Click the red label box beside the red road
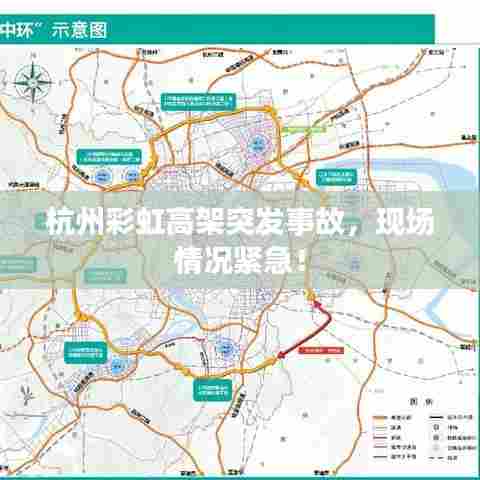480x480 pixels. (x=321, y=350)
